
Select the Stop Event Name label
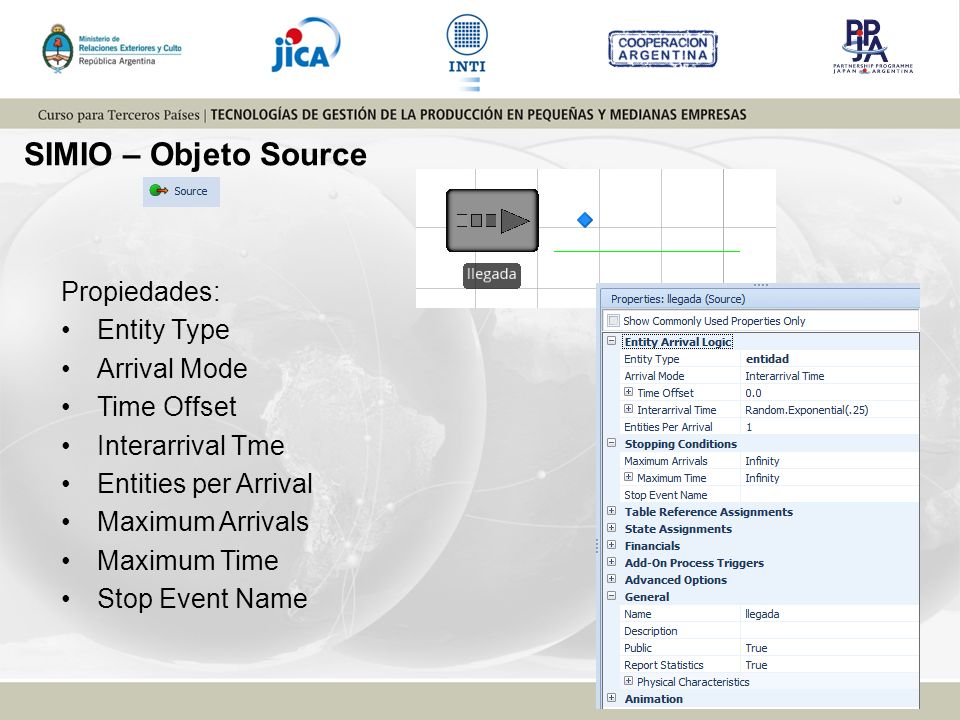click(666, 495)
